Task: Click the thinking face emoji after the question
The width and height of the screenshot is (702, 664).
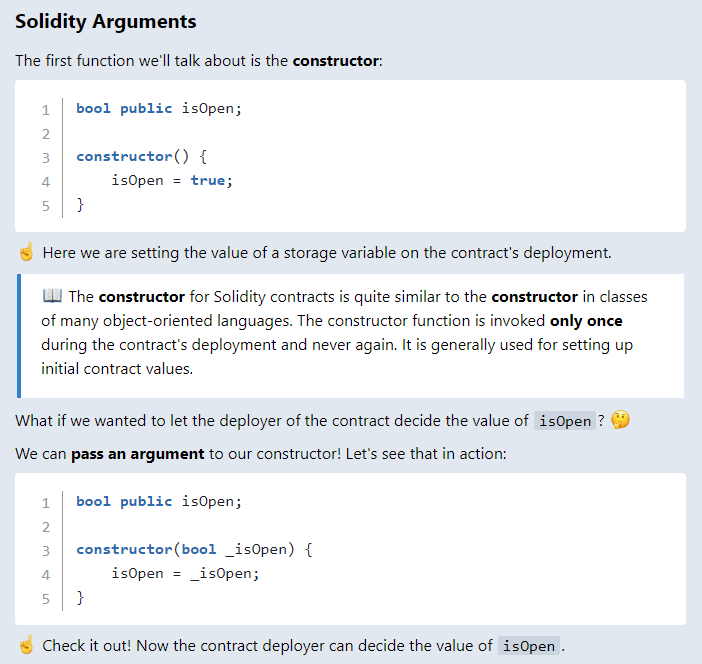Action: (620, 421)
